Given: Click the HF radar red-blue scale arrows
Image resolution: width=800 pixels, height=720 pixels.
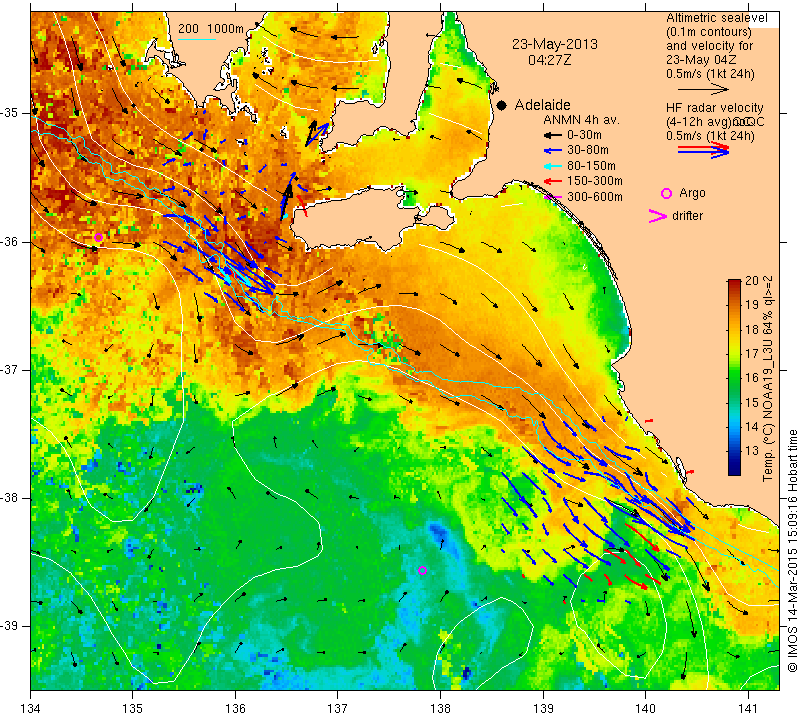Looking at the screenshot, I should [x=704, y=150].
